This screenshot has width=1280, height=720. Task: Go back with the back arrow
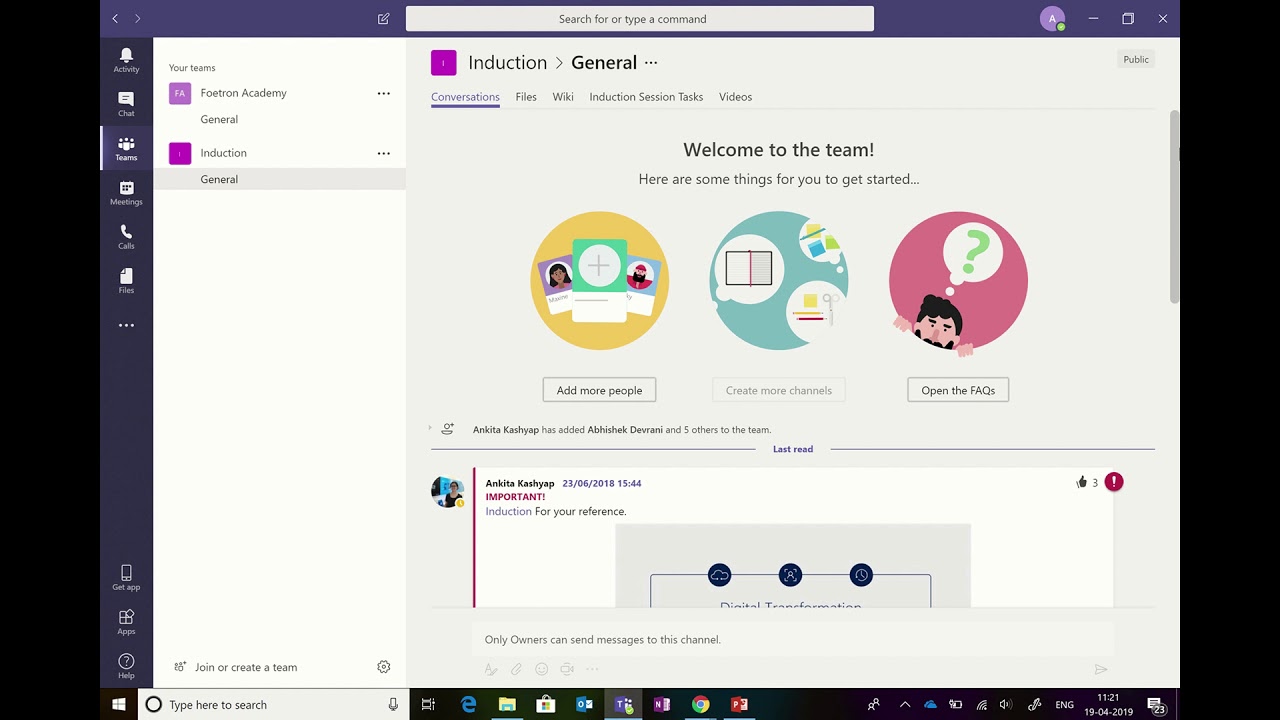(x=115, y=18)
